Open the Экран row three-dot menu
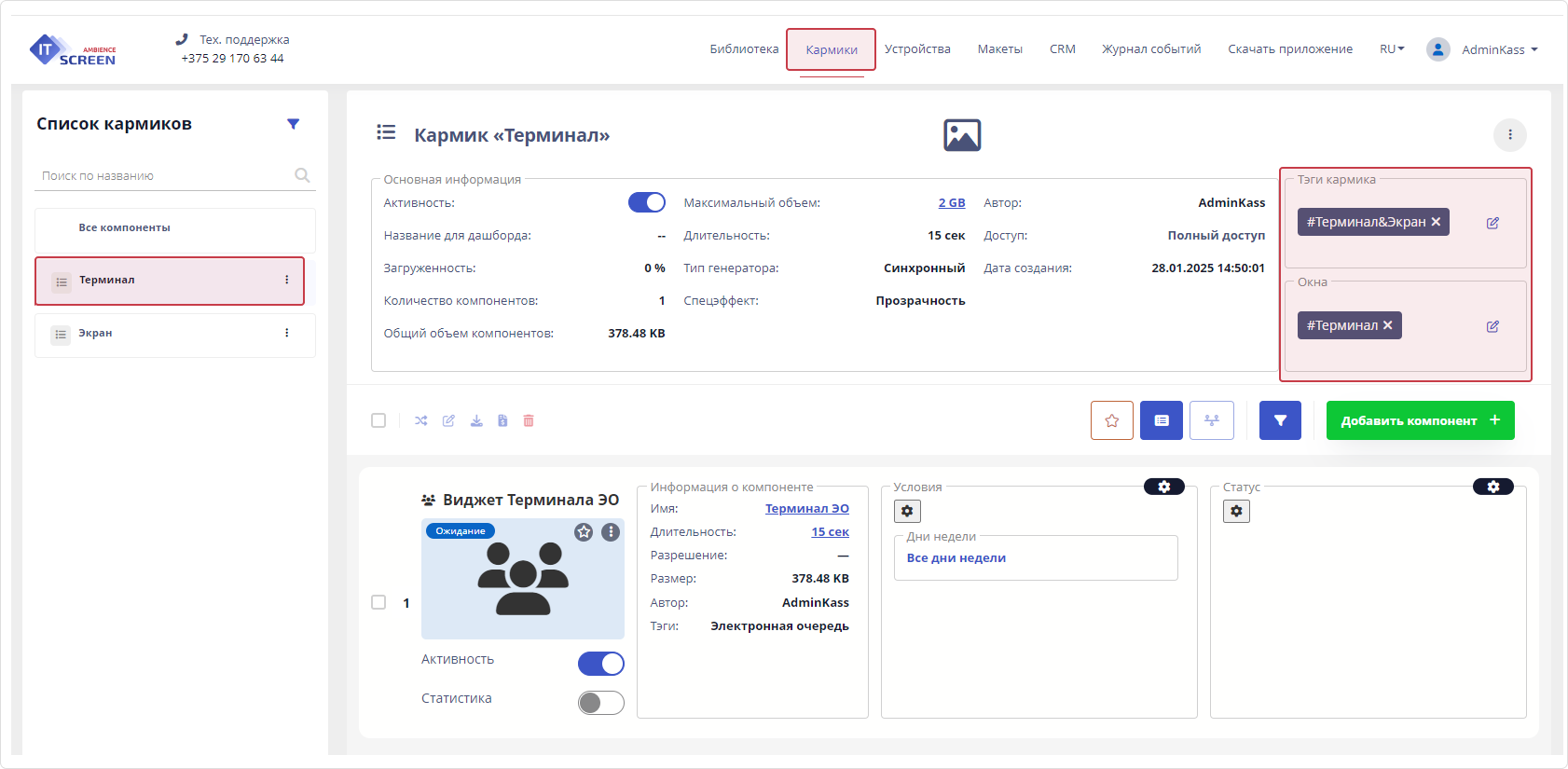The height and width of the screenshot is (769, 1568). point(287,333)
